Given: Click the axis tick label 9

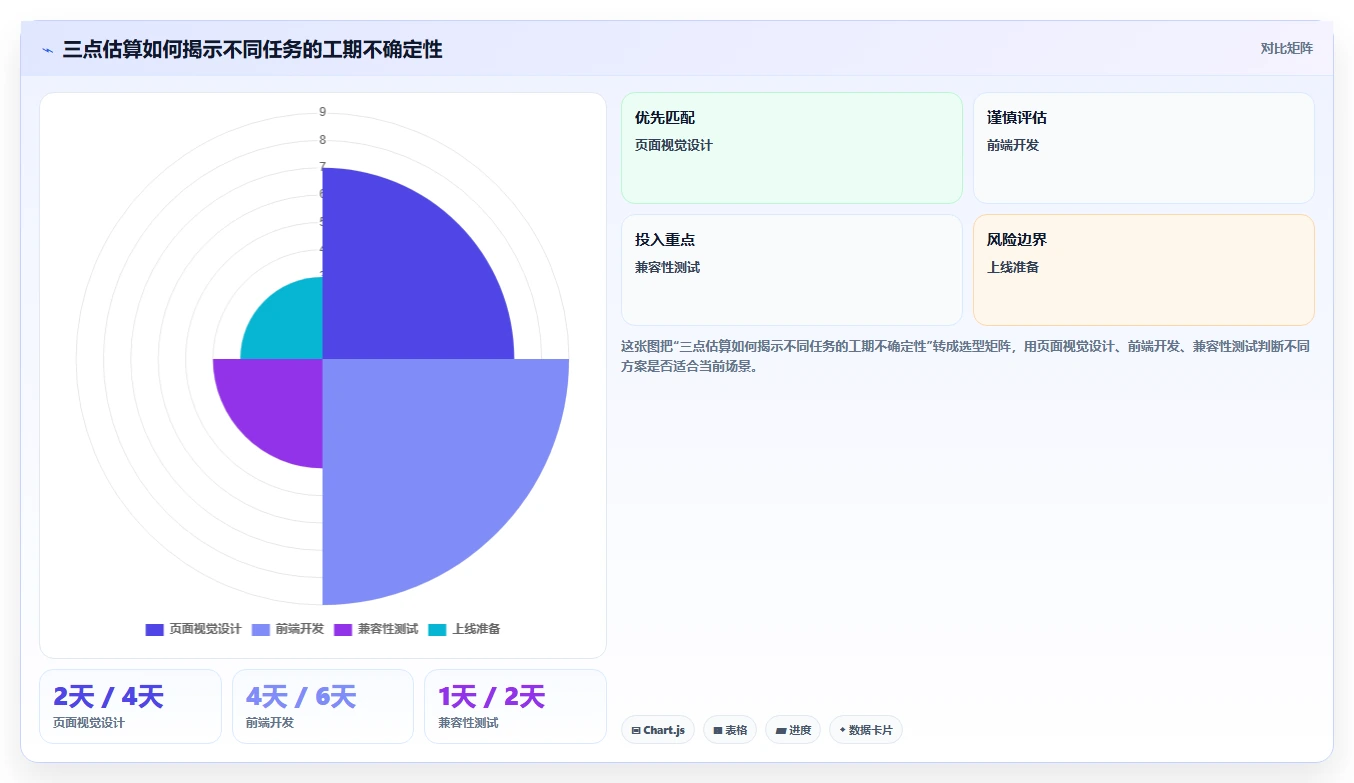Looking at the screenshot, I should click(322, 112).
